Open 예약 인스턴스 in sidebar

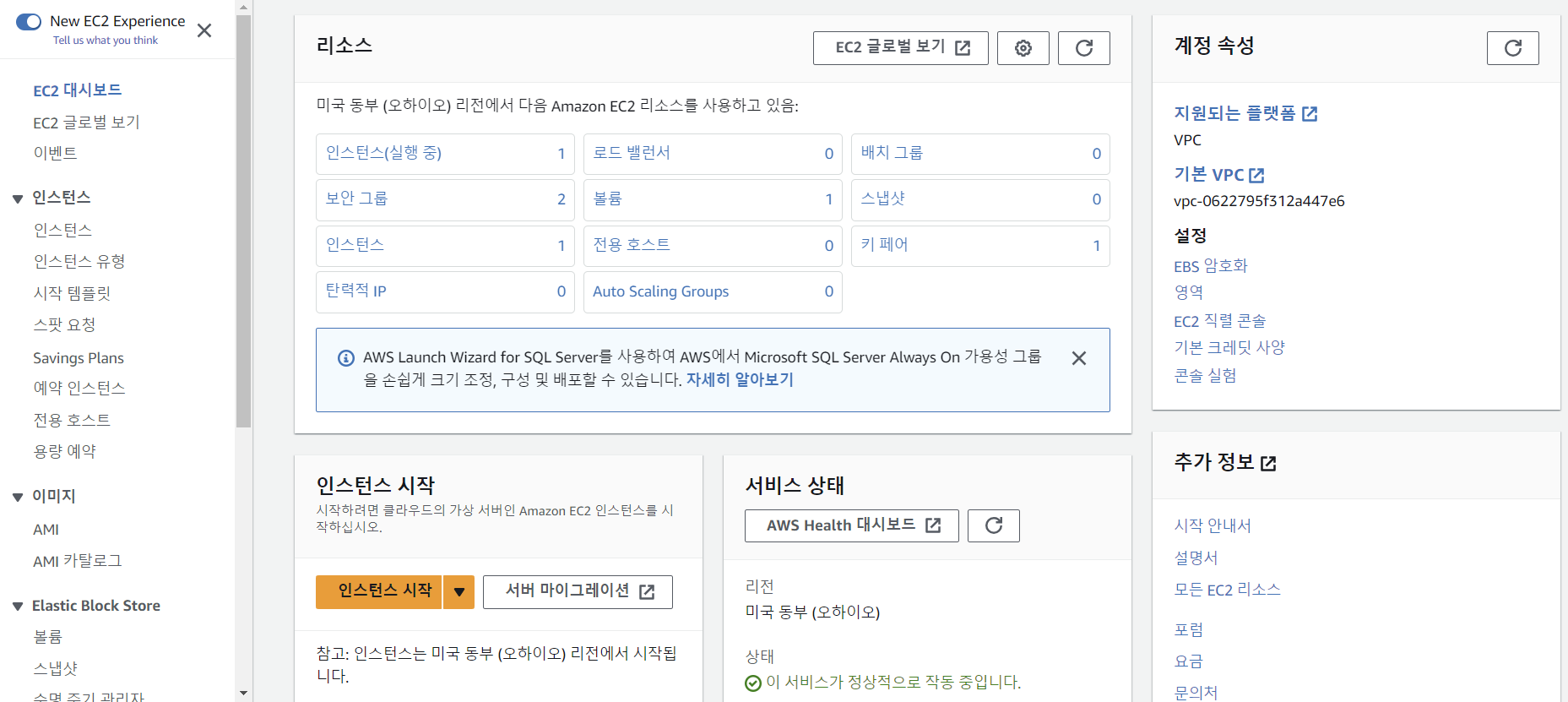pos(79,388)
